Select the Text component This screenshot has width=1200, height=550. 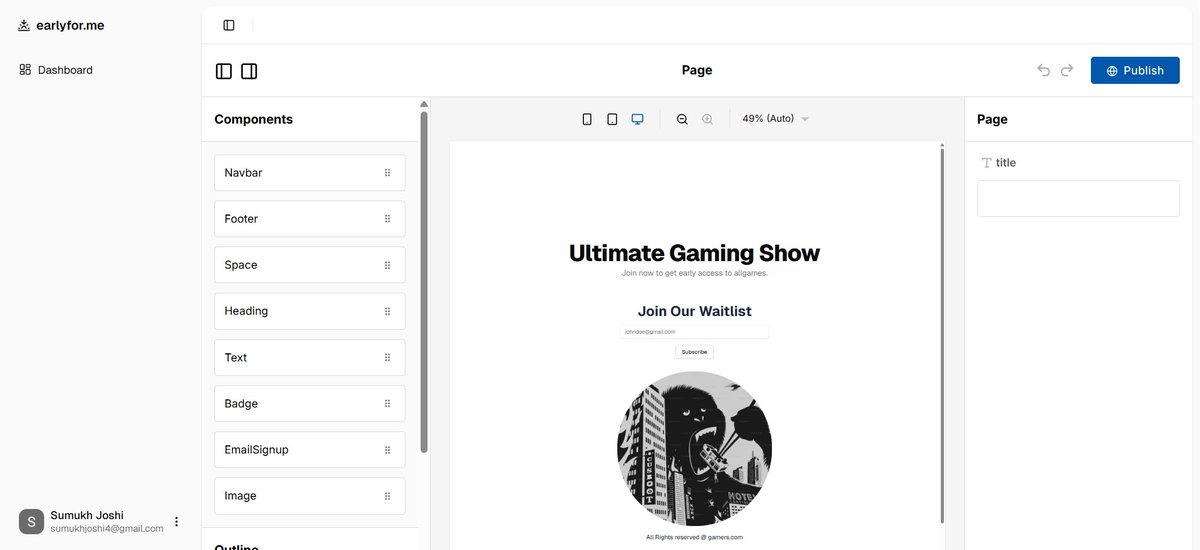pyautogui.click(x=309, y=357)
